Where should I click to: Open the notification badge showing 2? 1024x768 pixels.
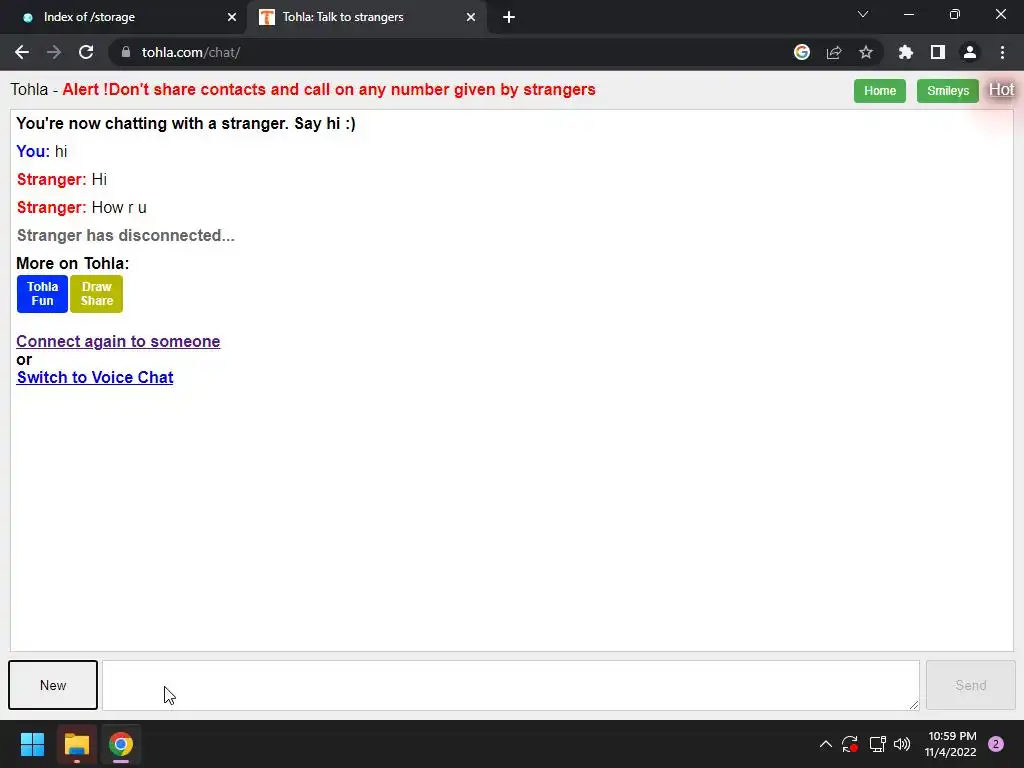click(996, 744)
